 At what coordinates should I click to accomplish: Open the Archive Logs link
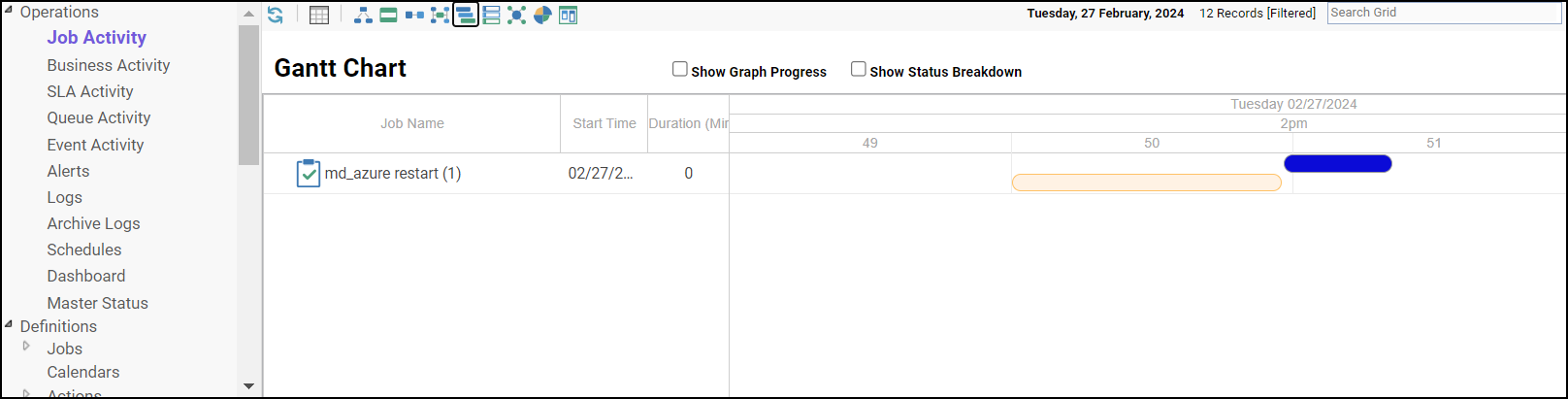click(x=93, y=223)
